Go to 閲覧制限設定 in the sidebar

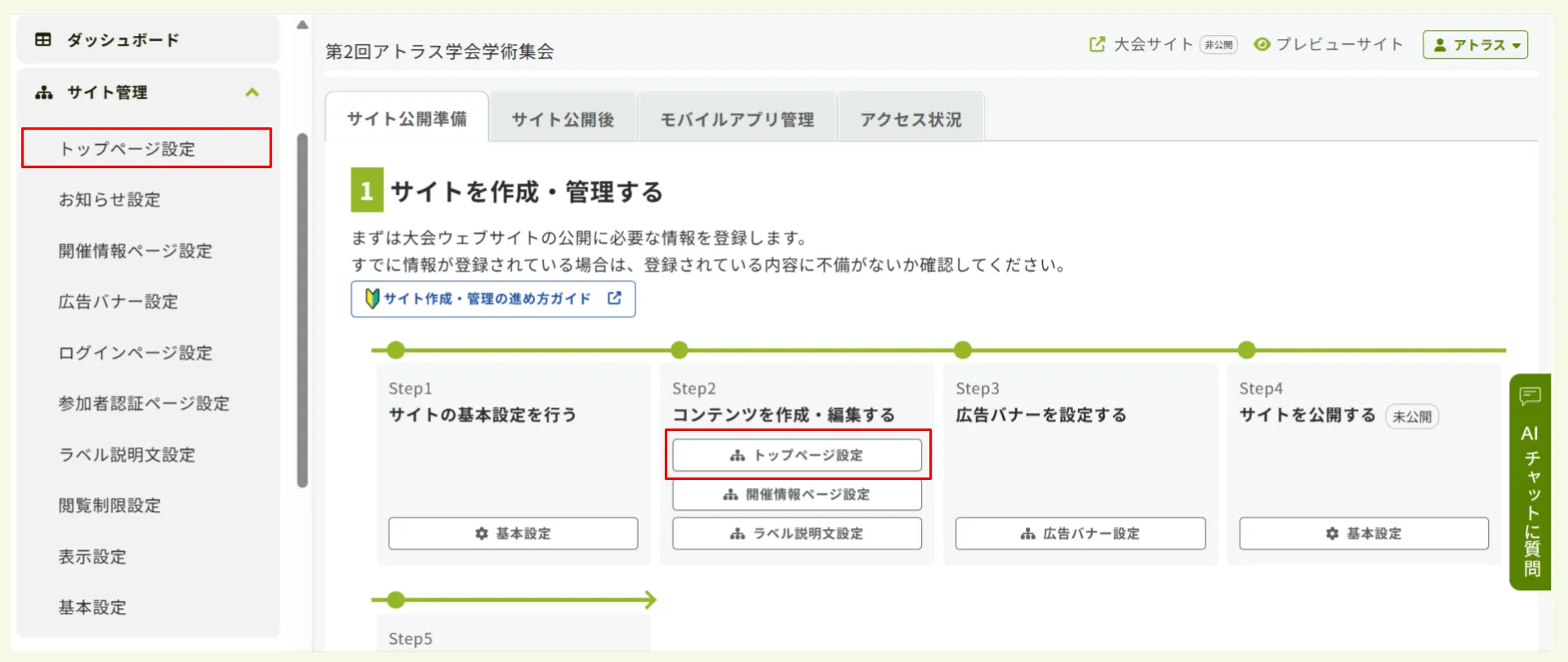(109, 505)
